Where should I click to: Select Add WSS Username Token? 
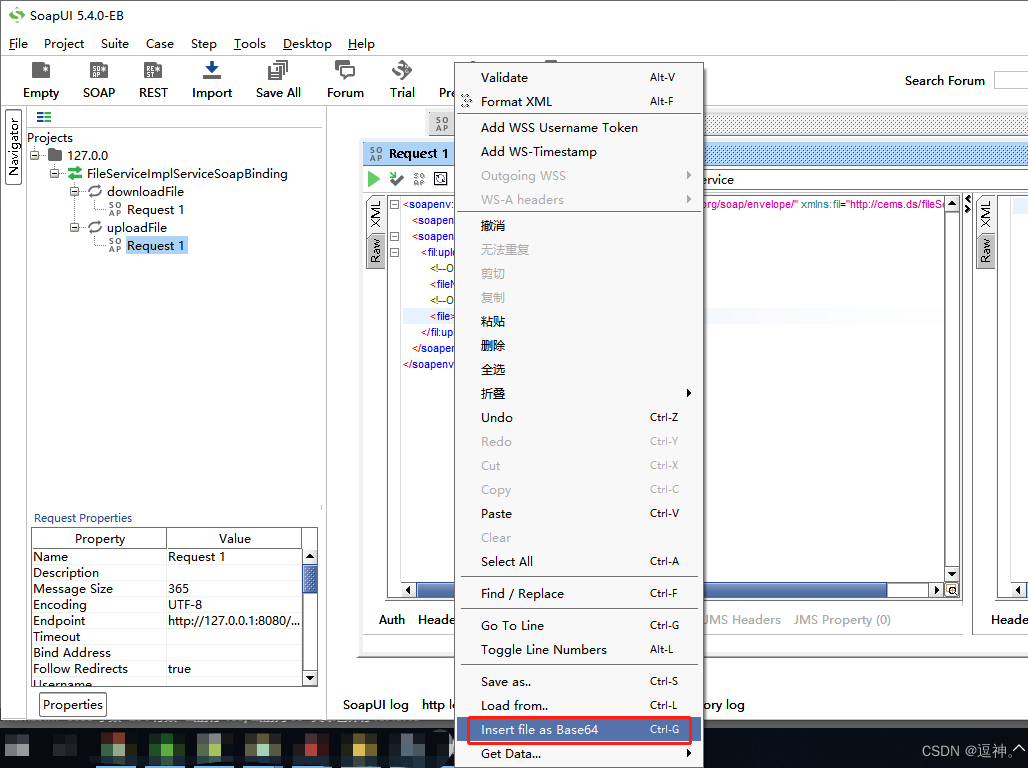coord(579,127)
